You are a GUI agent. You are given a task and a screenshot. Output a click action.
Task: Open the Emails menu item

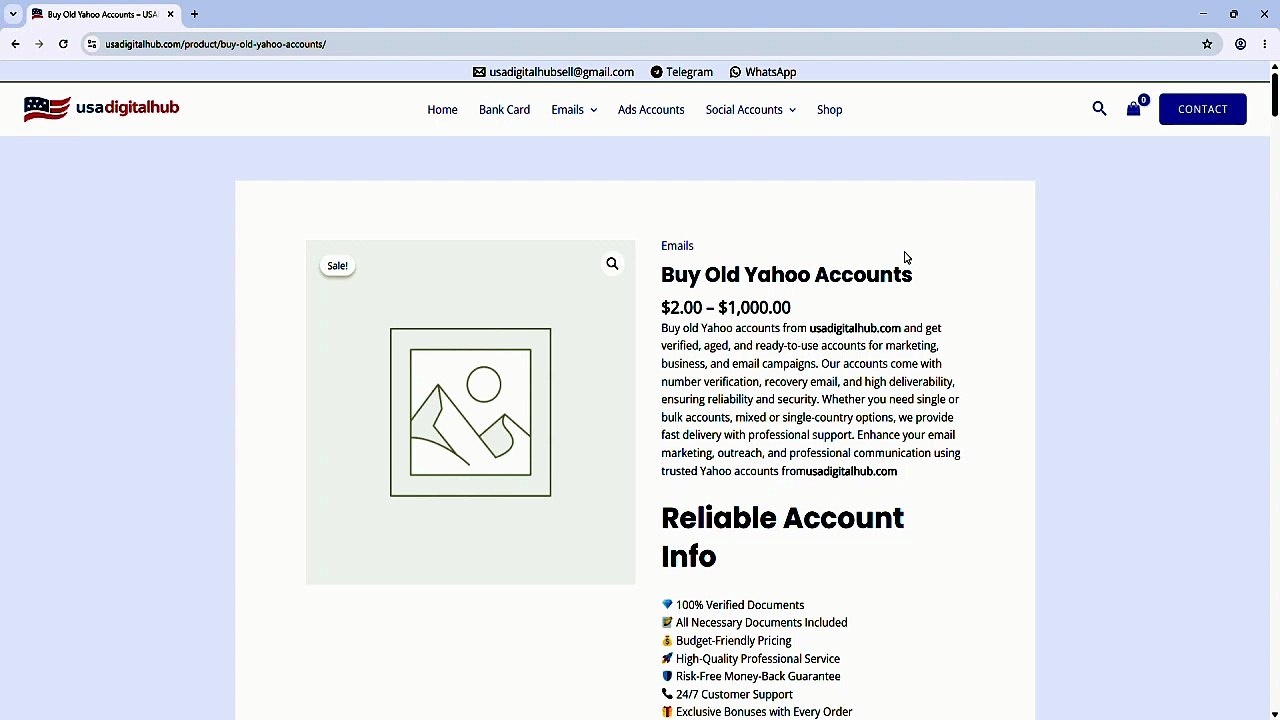pyautogui.click(x=567, y=110)
